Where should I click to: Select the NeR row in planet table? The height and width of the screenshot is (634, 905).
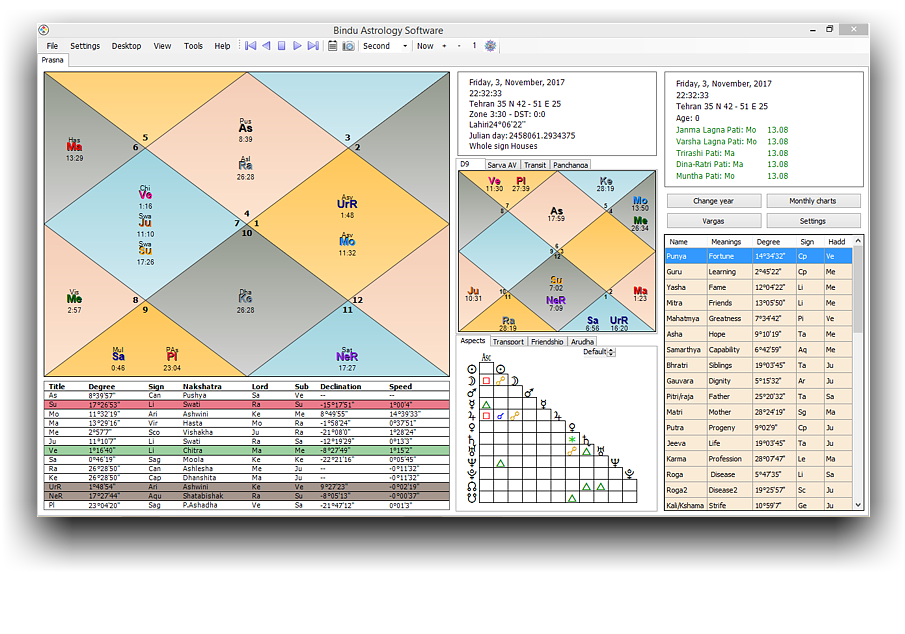[247, 496]
